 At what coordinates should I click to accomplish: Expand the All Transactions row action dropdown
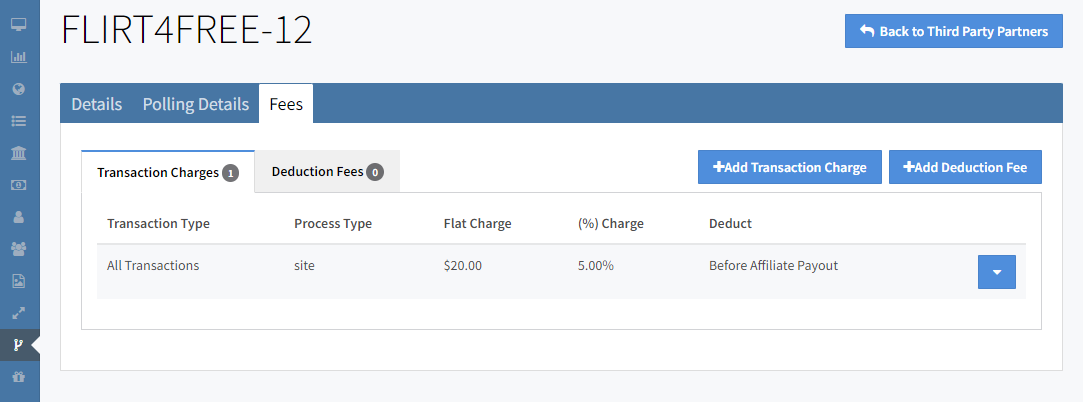[x=996, y=272]
